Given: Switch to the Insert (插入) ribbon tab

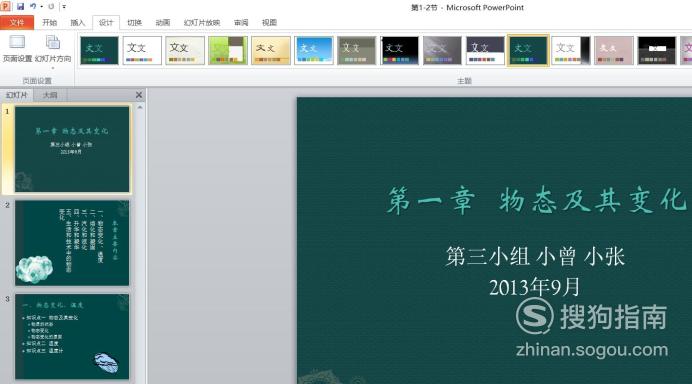Looking at the screenshot, I should [77, 23].
